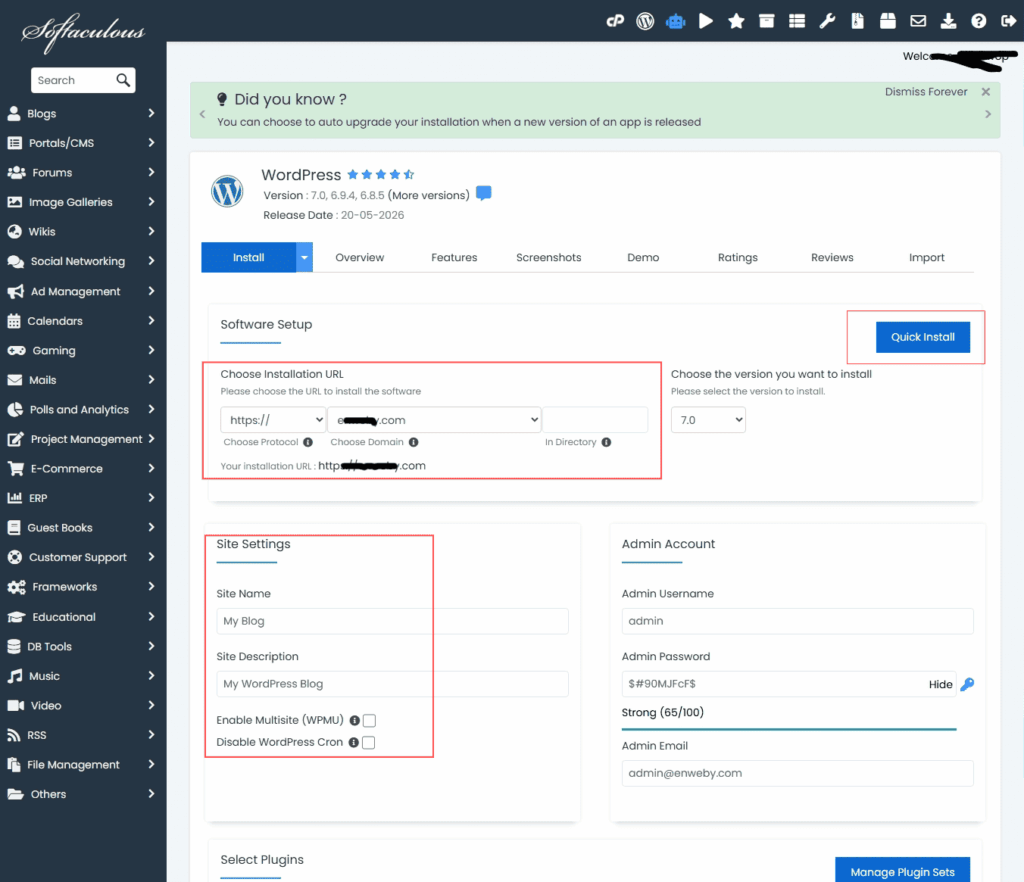
Task: Click the Softaculous logo
Action: 83,32
